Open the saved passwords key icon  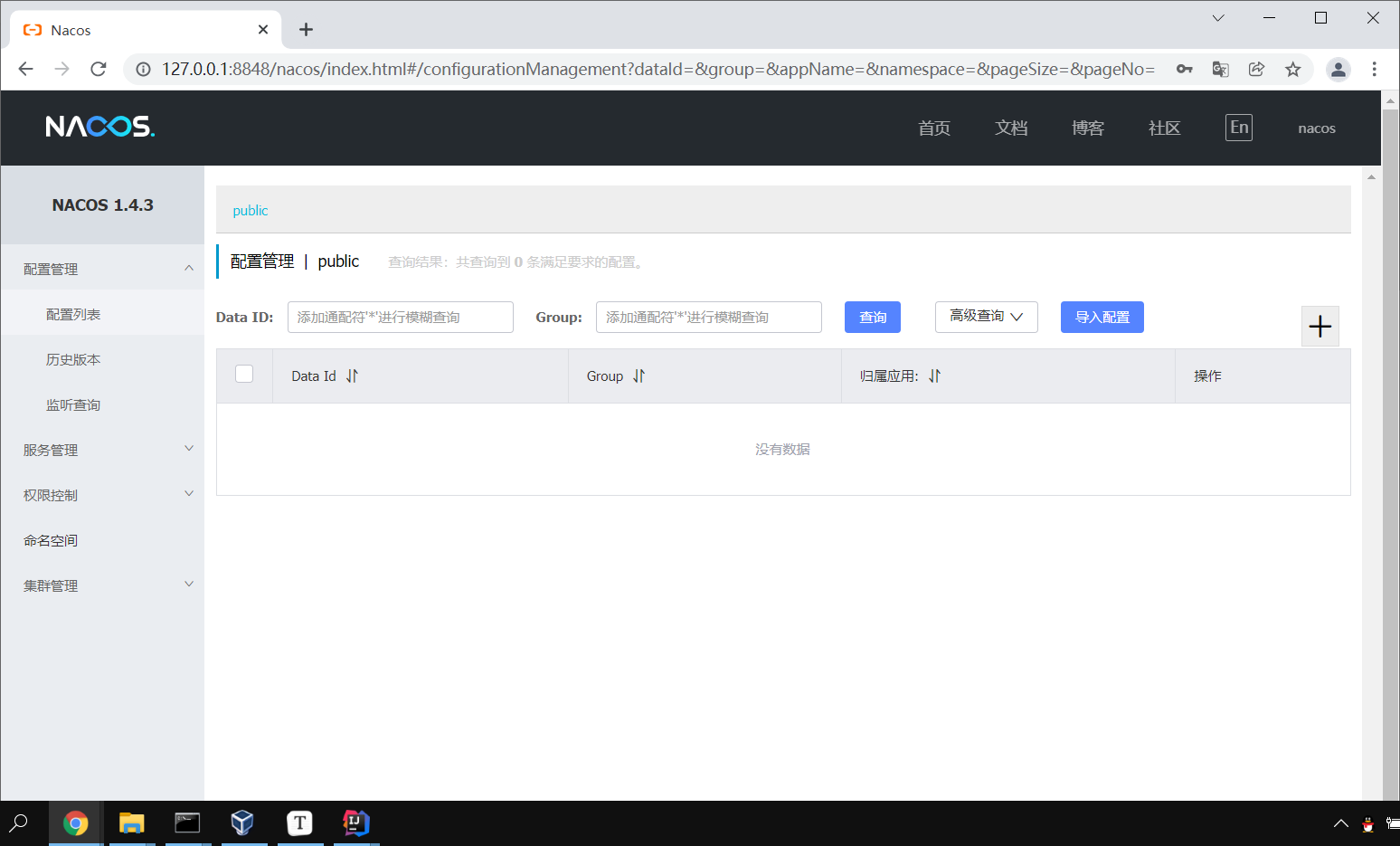pyautogui.click(x=1184, y=69)
